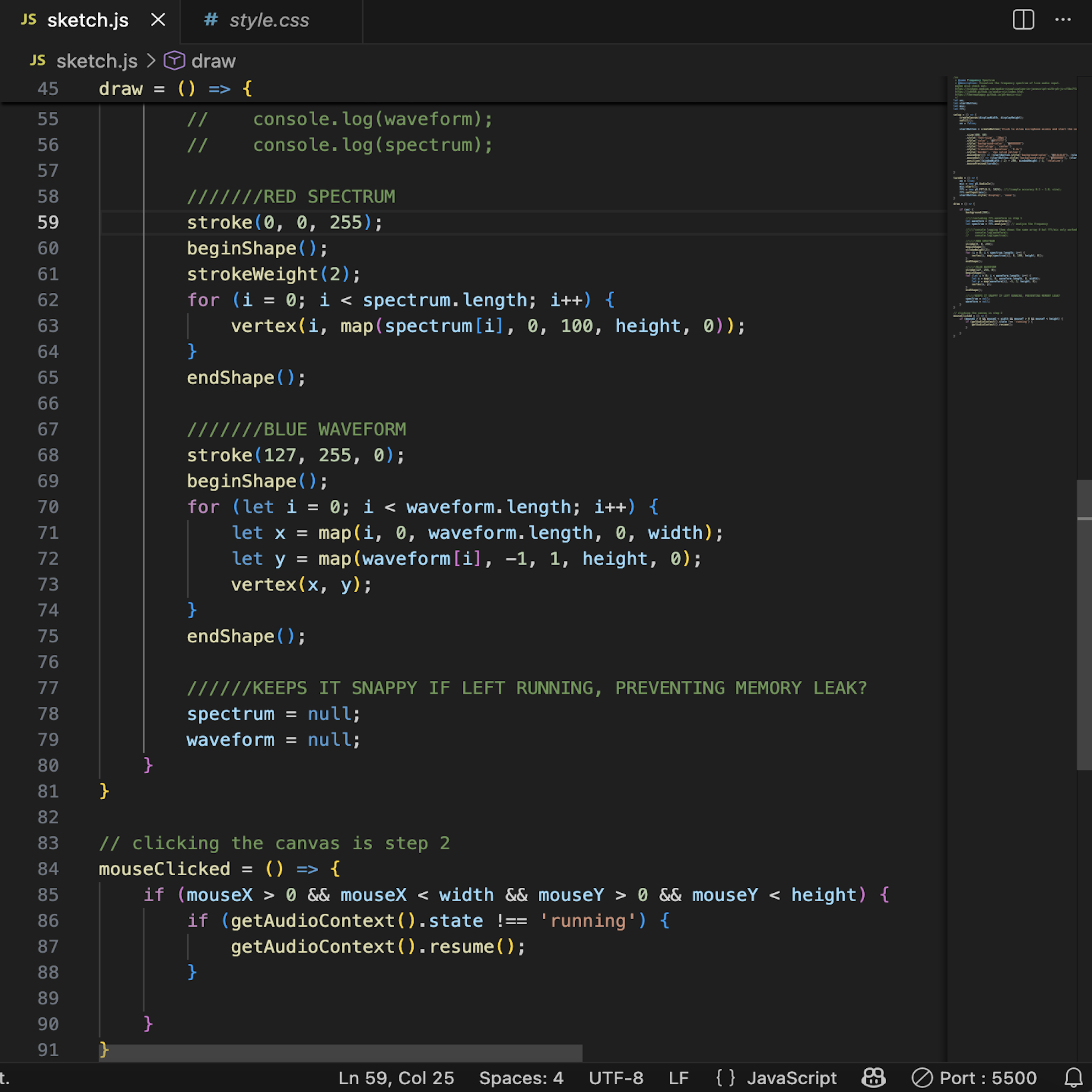Click line number 59 in gutter
Image resolution: width=1092 pixels, height=1092 pixels.
click(x=48, y=223)
